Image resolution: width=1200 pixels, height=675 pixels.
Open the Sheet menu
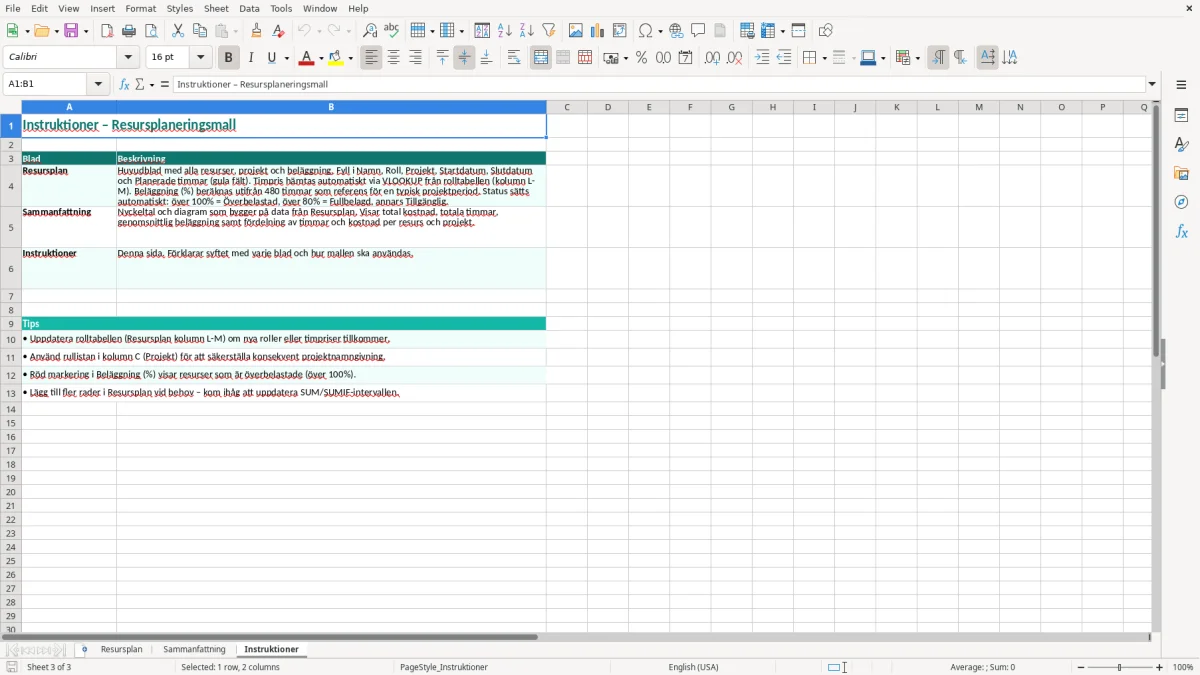(x=216, y=8)
